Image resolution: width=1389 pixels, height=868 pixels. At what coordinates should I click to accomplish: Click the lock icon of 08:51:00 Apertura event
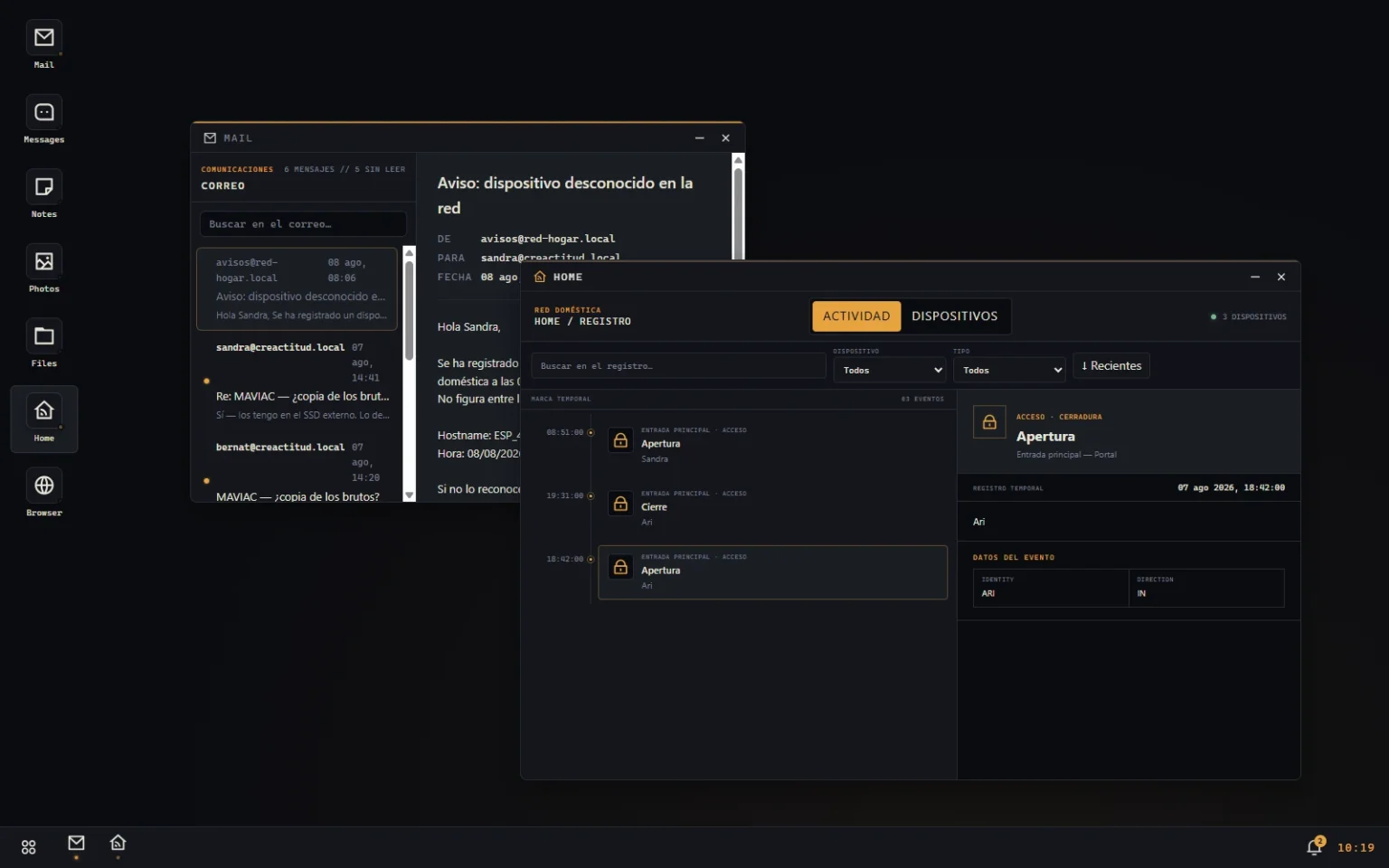(x=620, y=440)
